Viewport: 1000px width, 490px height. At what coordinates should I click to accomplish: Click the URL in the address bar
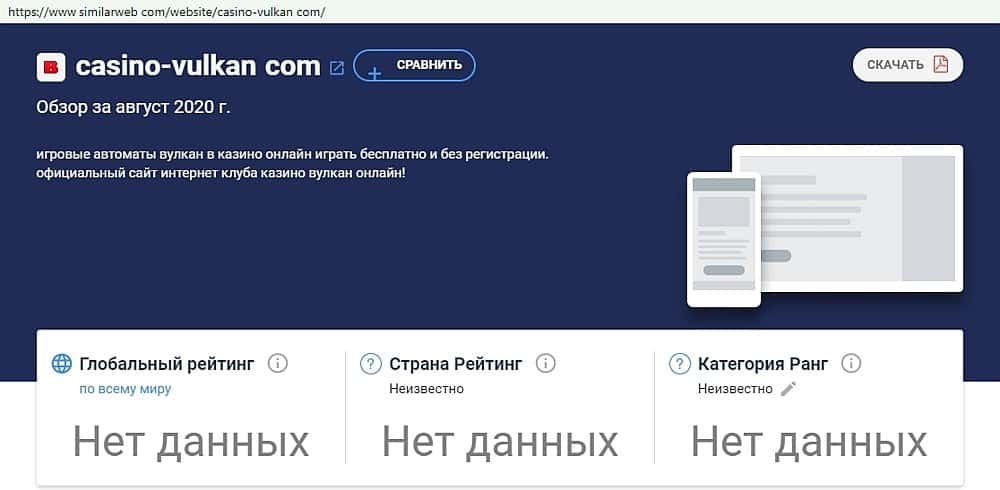(166, 11)
